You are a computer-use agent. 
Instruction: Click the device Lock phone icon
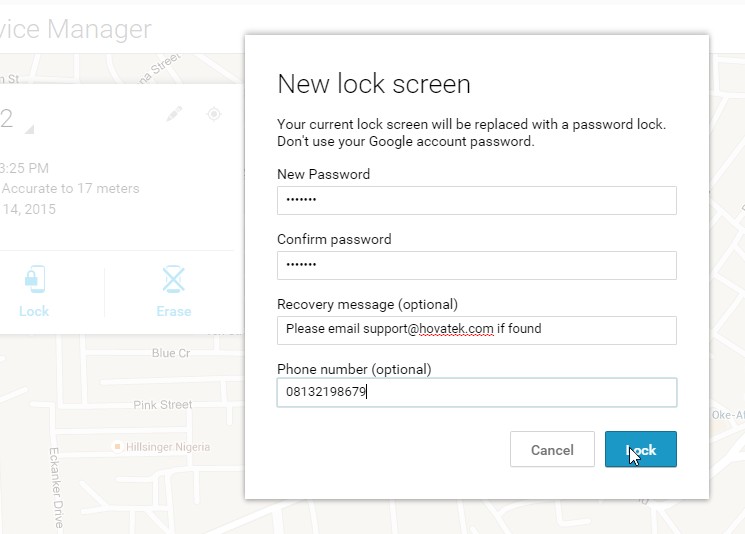tap(35, 279)
